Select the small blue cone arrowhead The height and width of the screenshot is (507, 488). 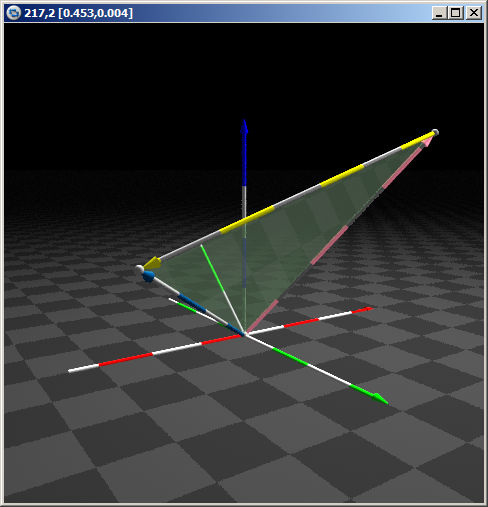[148, 277]
